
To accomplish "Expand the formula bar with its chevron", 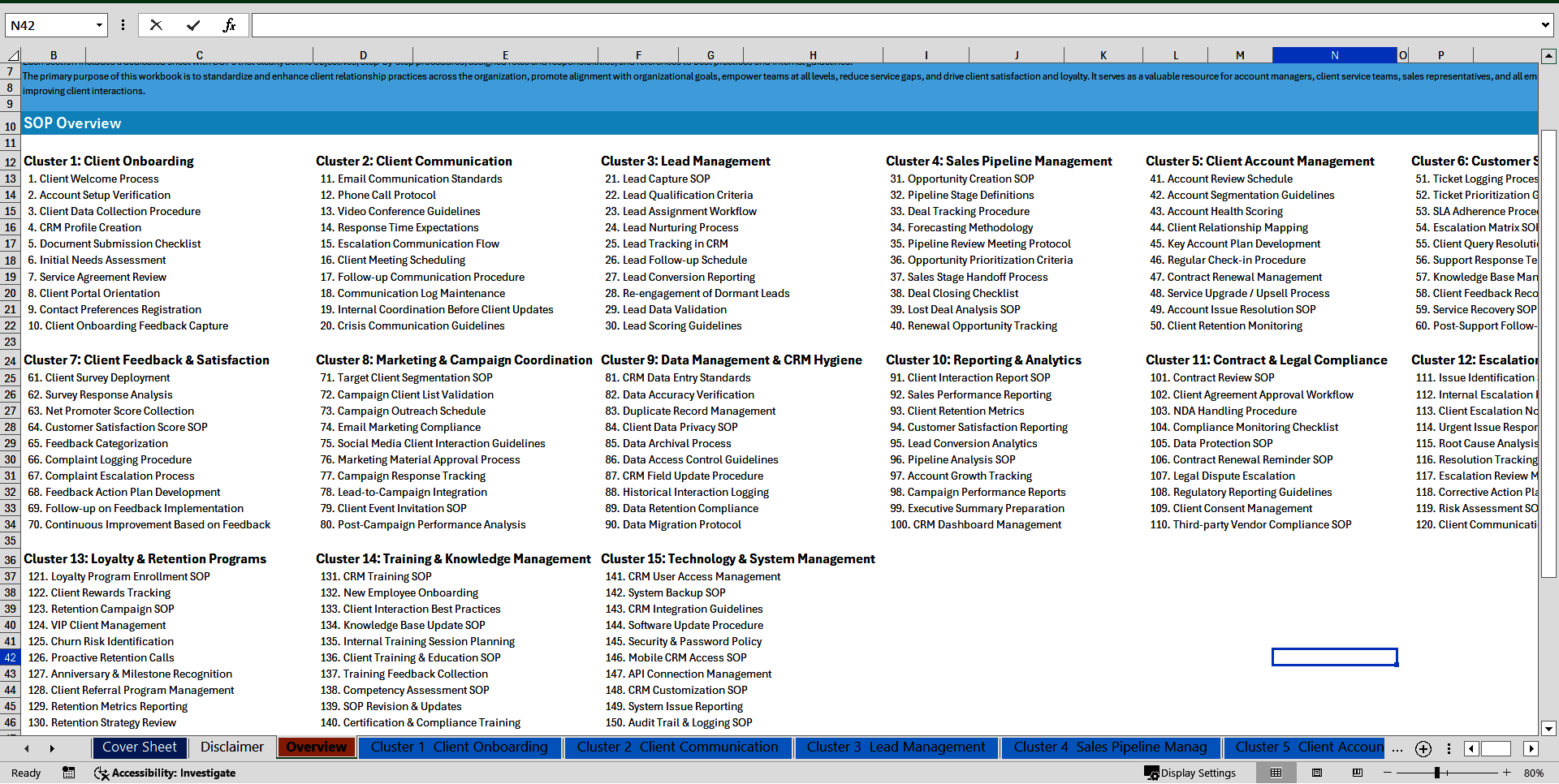I will (1546, 25).
